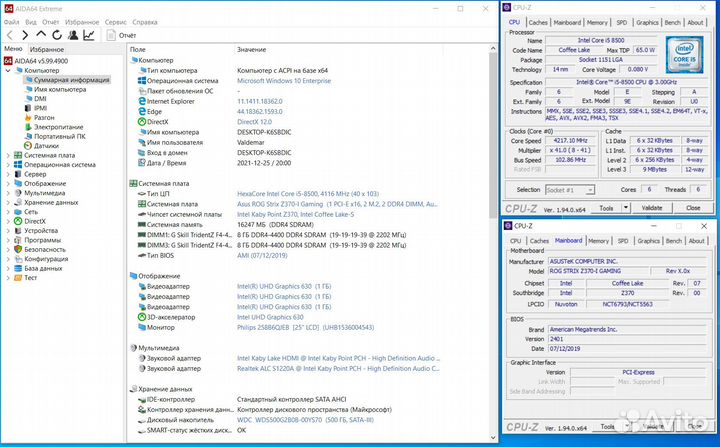Switch to Mainboard tab in top CPU-Z
This screenshot has width=720, height=447.
[567, 23]
